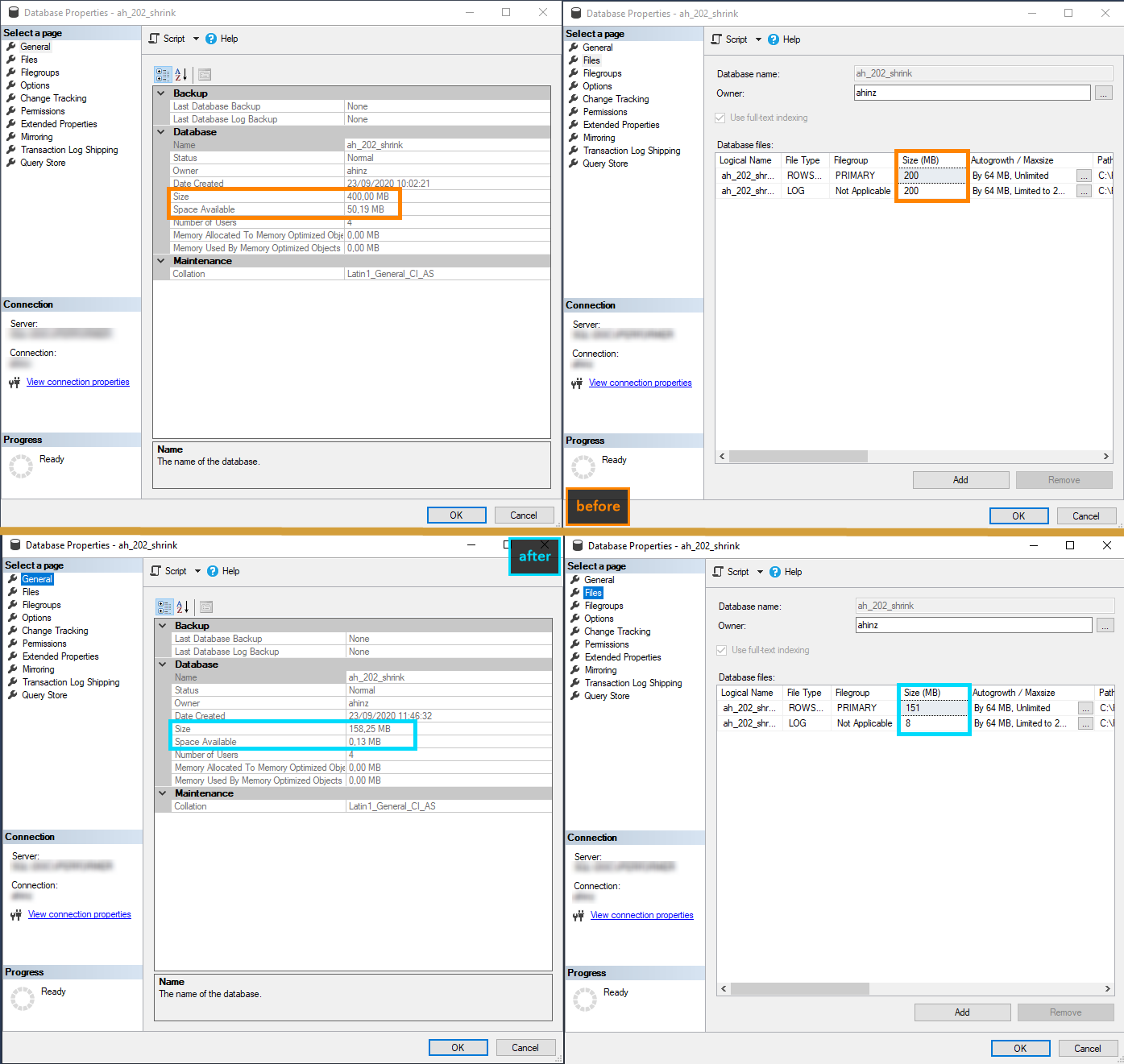The width and height of the screenshot is (1124, 1064).
Task: Switch to Categorized view above the 158,25 MB properties
Action: (x=164, y=607)
